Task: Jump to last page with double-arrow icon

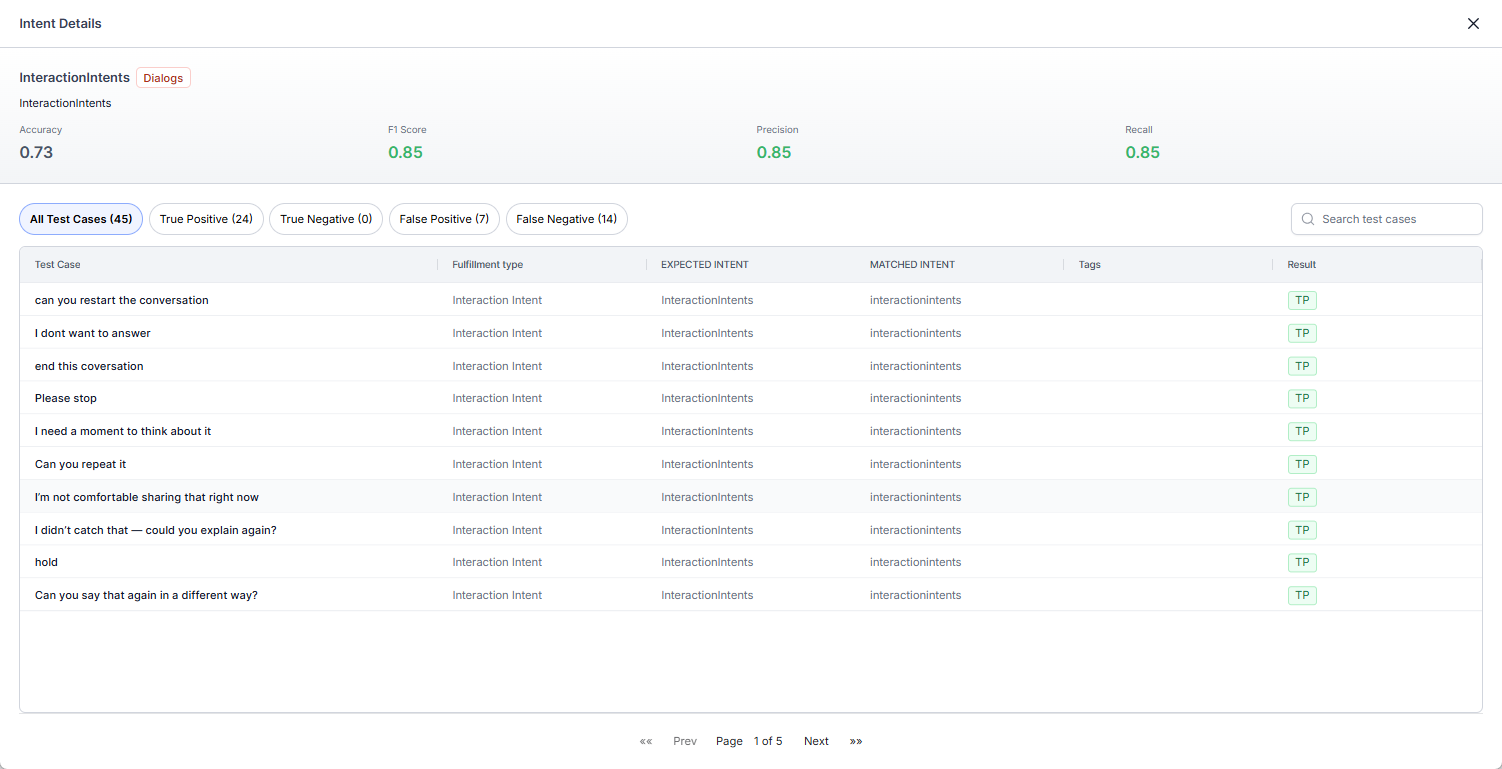Action: [856, 741]
